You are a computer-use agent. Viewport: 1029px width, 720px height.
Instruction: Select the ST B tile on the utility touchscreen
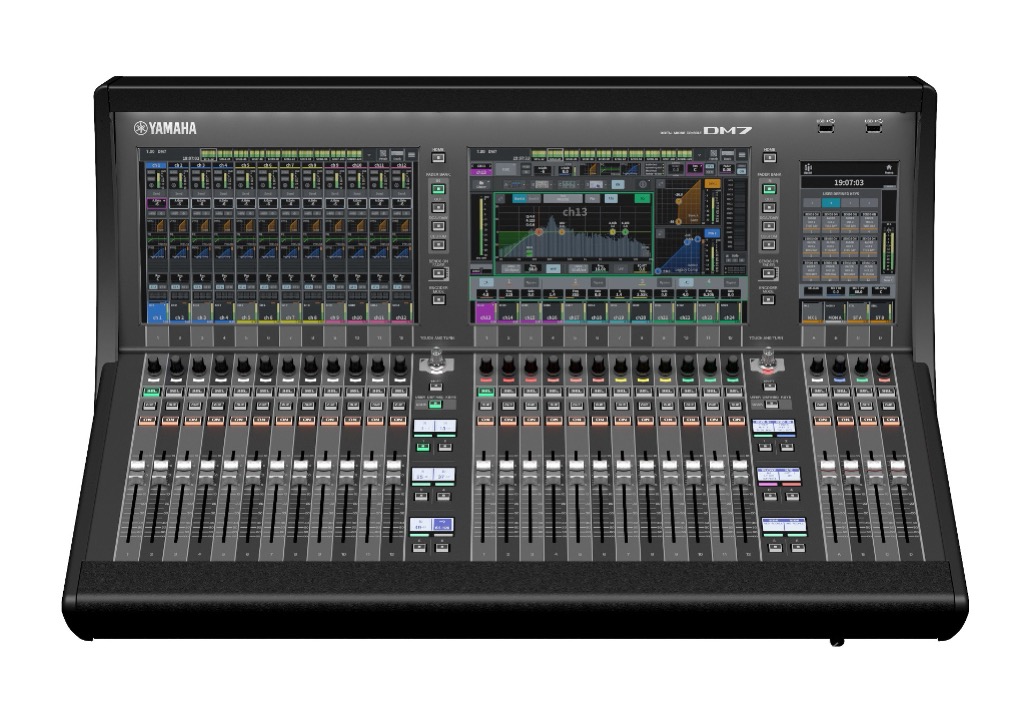coord(879,312)
